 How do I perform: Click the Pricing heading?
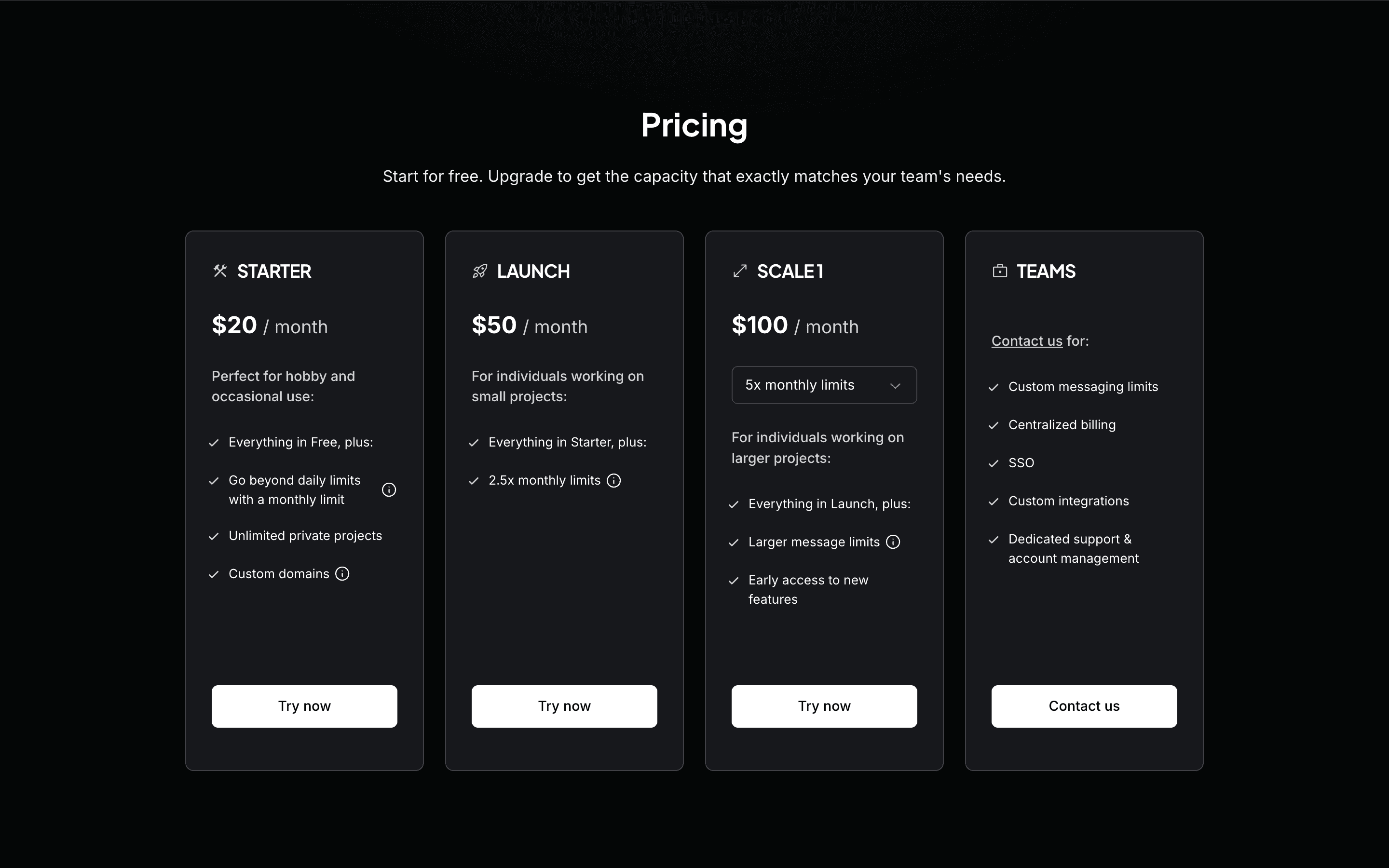pos(694,125)
